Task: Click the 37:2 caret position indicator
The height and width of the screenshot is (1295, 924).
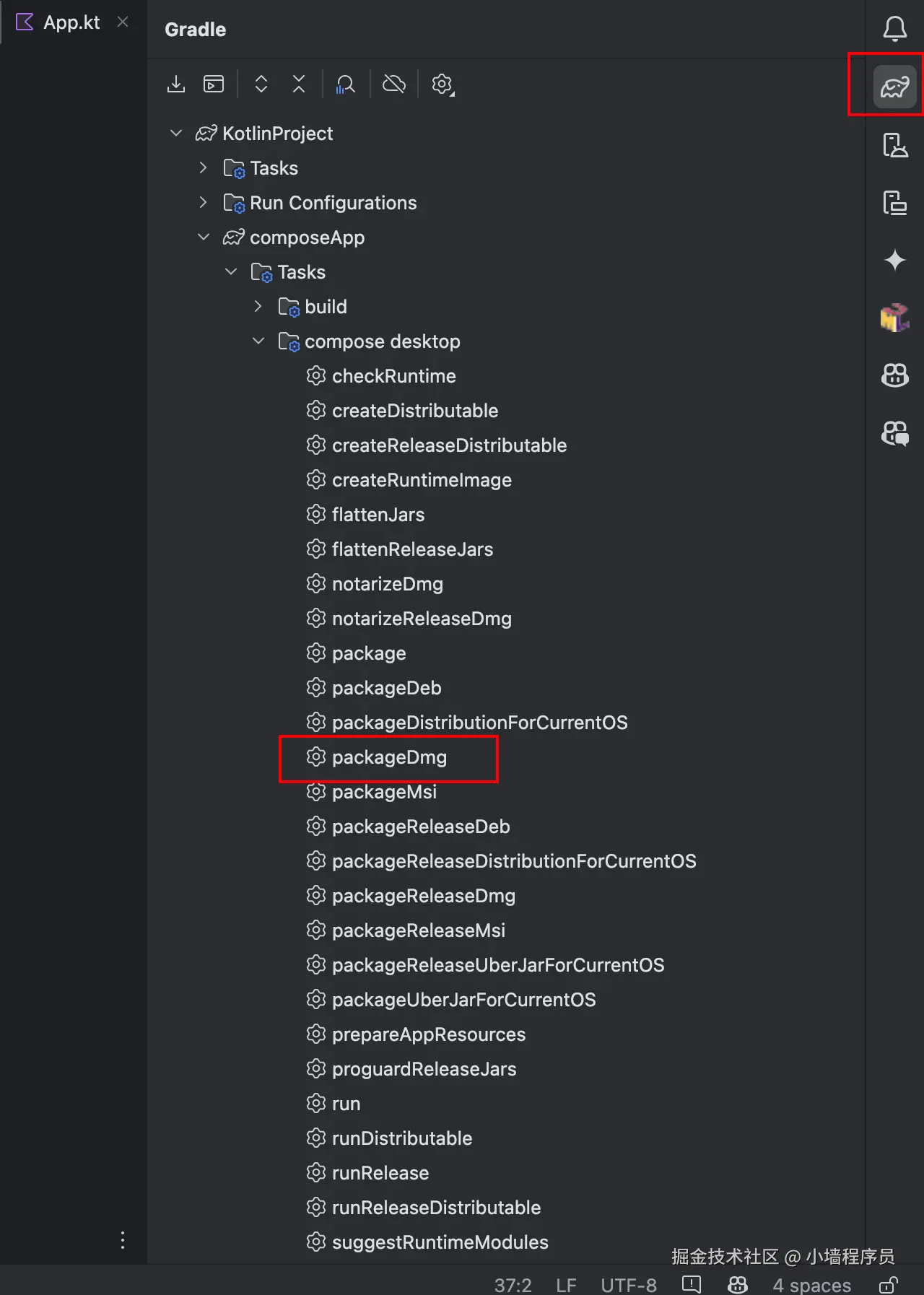Action: click(513, 1285)
